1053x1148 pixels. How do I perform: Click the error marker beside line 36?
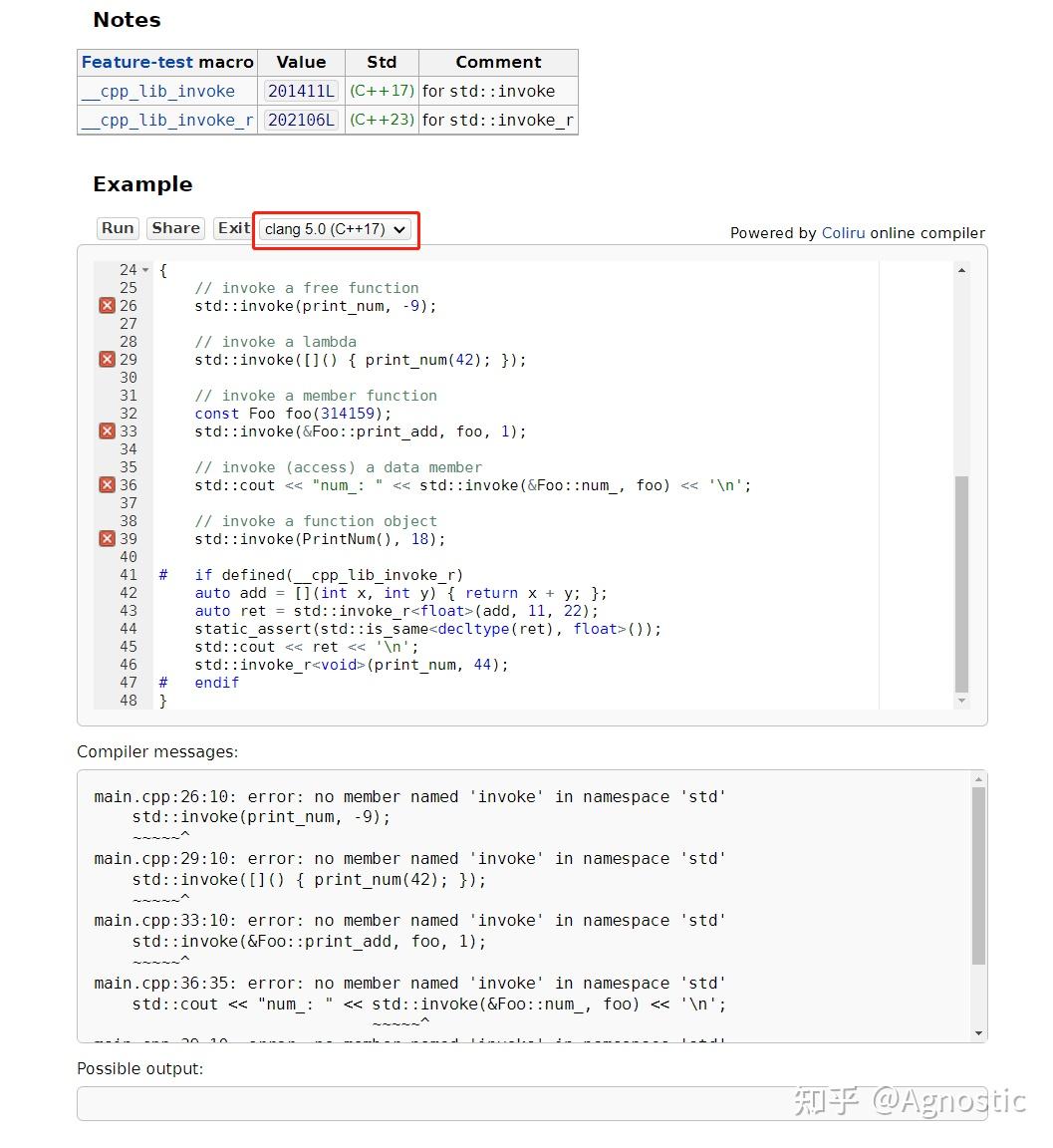tap(107, 484)
